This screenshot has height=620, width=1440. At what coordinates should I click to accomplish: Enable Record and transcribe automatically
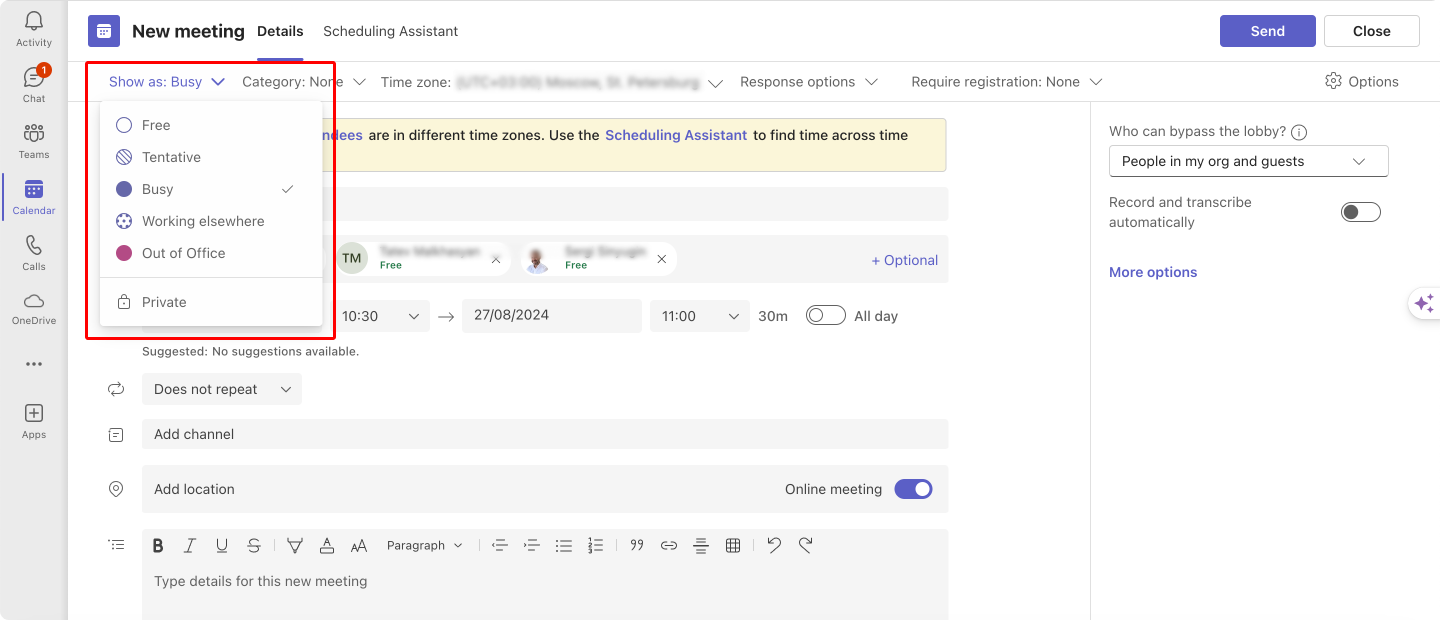point(1361,212)
